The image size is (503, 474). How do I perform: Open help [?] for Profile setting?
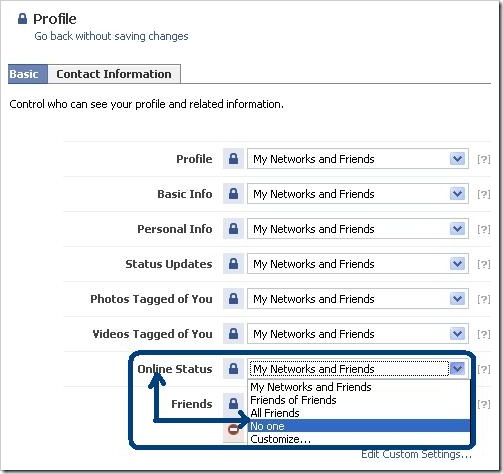pyautogui.click(x=483, y=159)
